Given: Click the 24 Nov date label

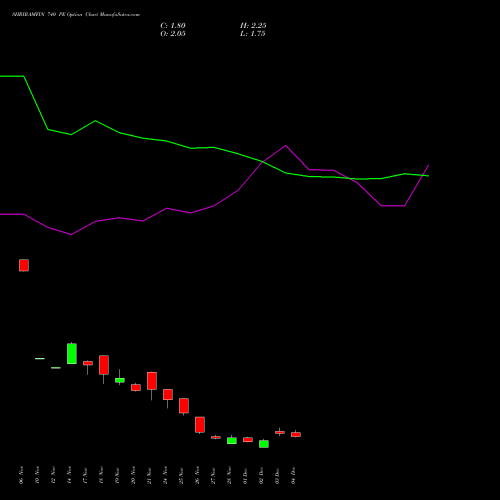Looking at the screenshot, I should point(166,475).
